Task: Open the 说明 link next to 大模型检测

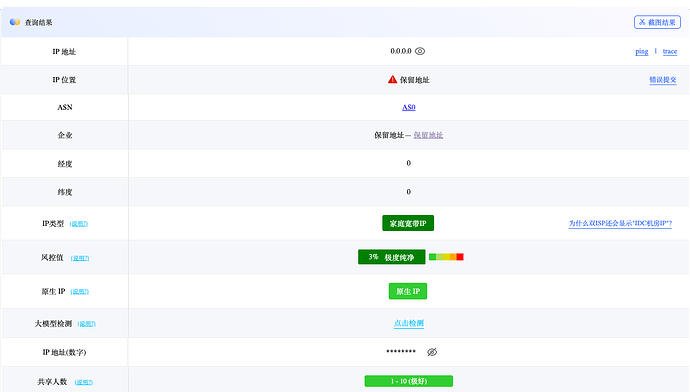Action: coord(87,324)
